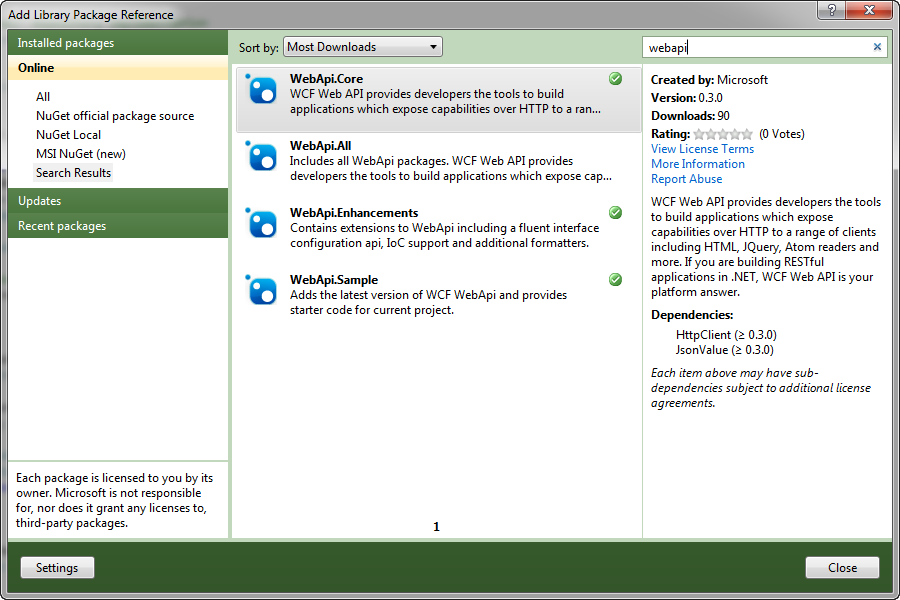Click the Dependencies: heading
The height and width of the screenshot is (600, 900).
(x=692, y=315)
